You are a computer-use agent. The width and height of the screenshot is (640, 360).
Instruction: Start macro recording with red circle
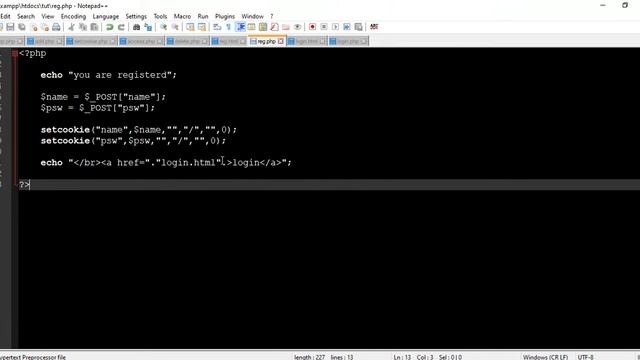coord(312,27)
